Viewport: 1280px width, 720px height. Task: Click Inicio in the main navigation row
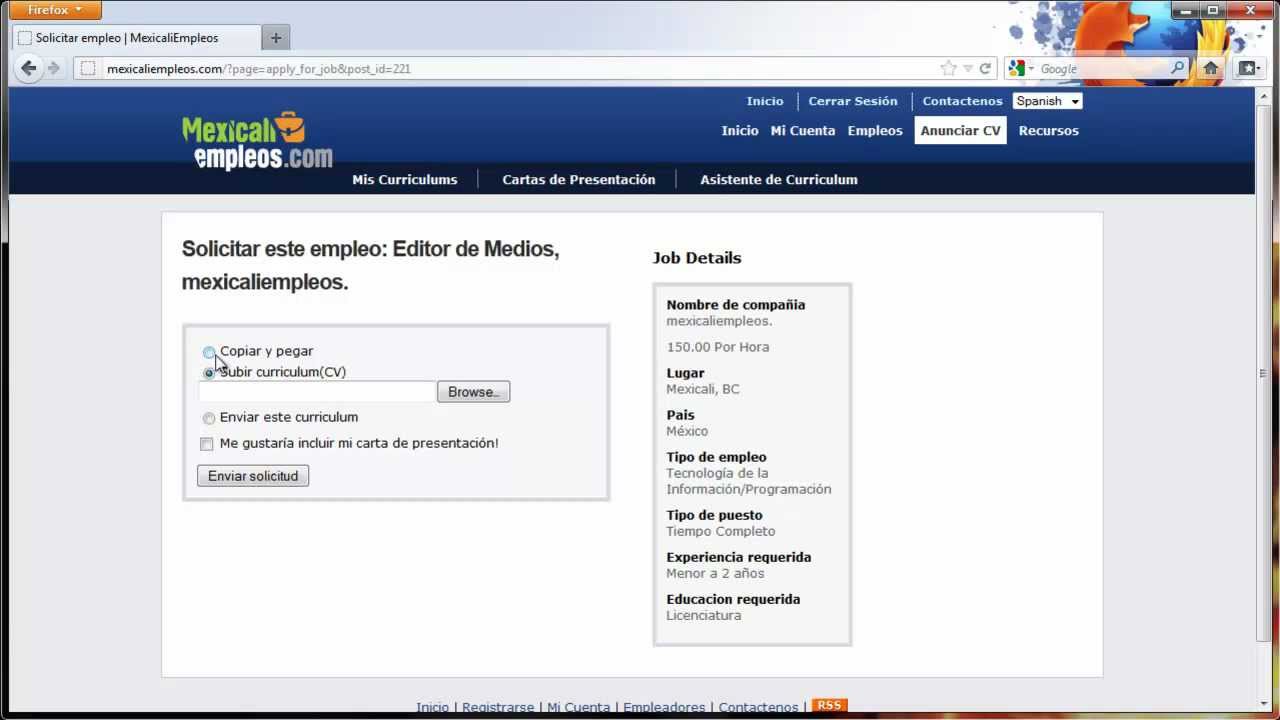click(x=740, y=131)
